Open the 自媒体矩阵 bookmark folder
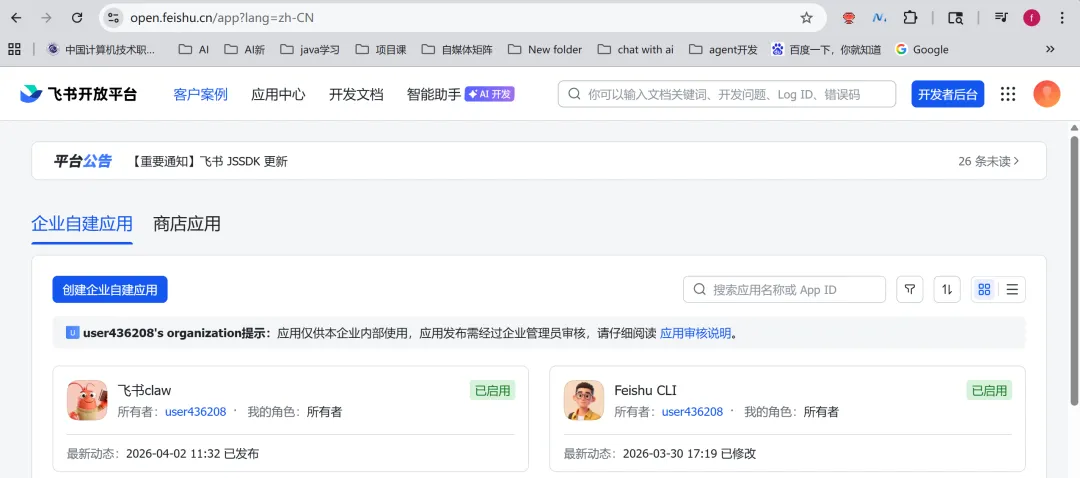This screenshot has height=478, width=1080. [457, 49]
